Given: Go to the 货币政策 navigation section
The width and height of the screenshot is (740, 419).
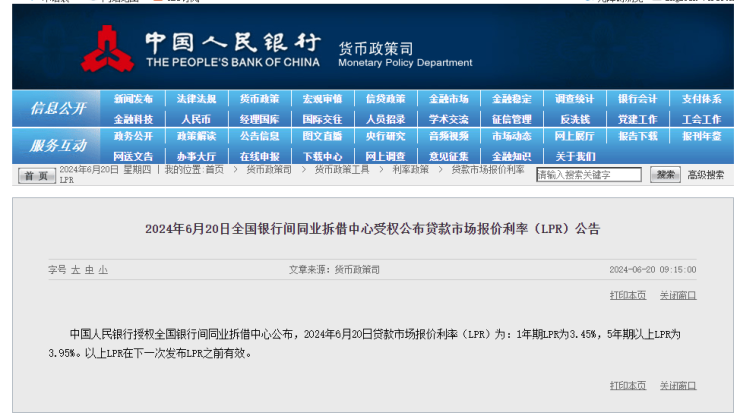Looking at the screenshot, I should click(259, 99).
